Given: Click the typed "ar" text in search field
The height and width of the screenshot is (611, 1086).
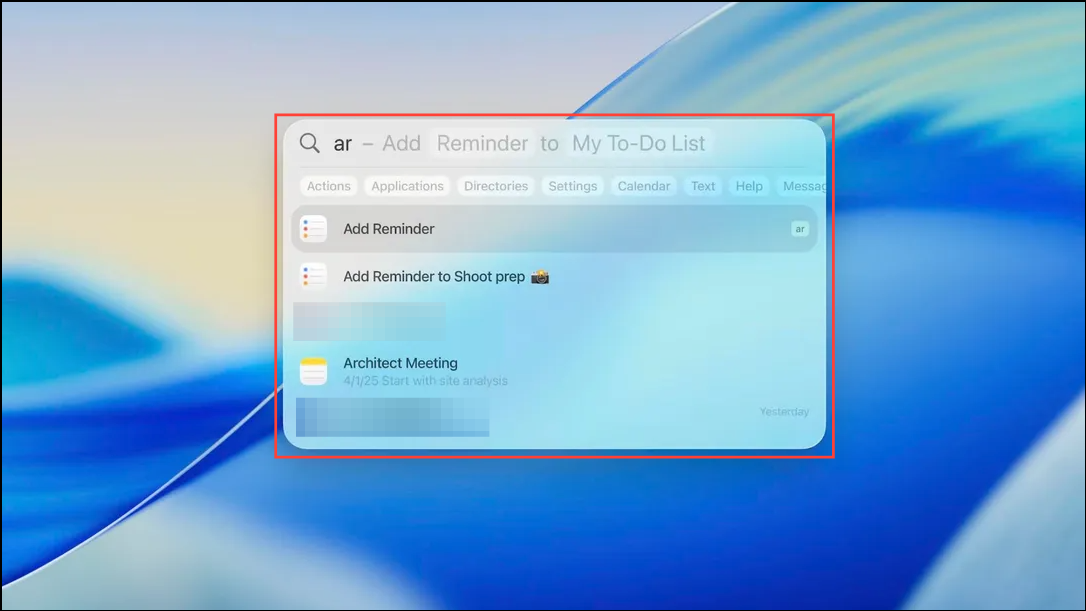Looking at the screenshot, I should pyautogui.click(x=342, y=144).
